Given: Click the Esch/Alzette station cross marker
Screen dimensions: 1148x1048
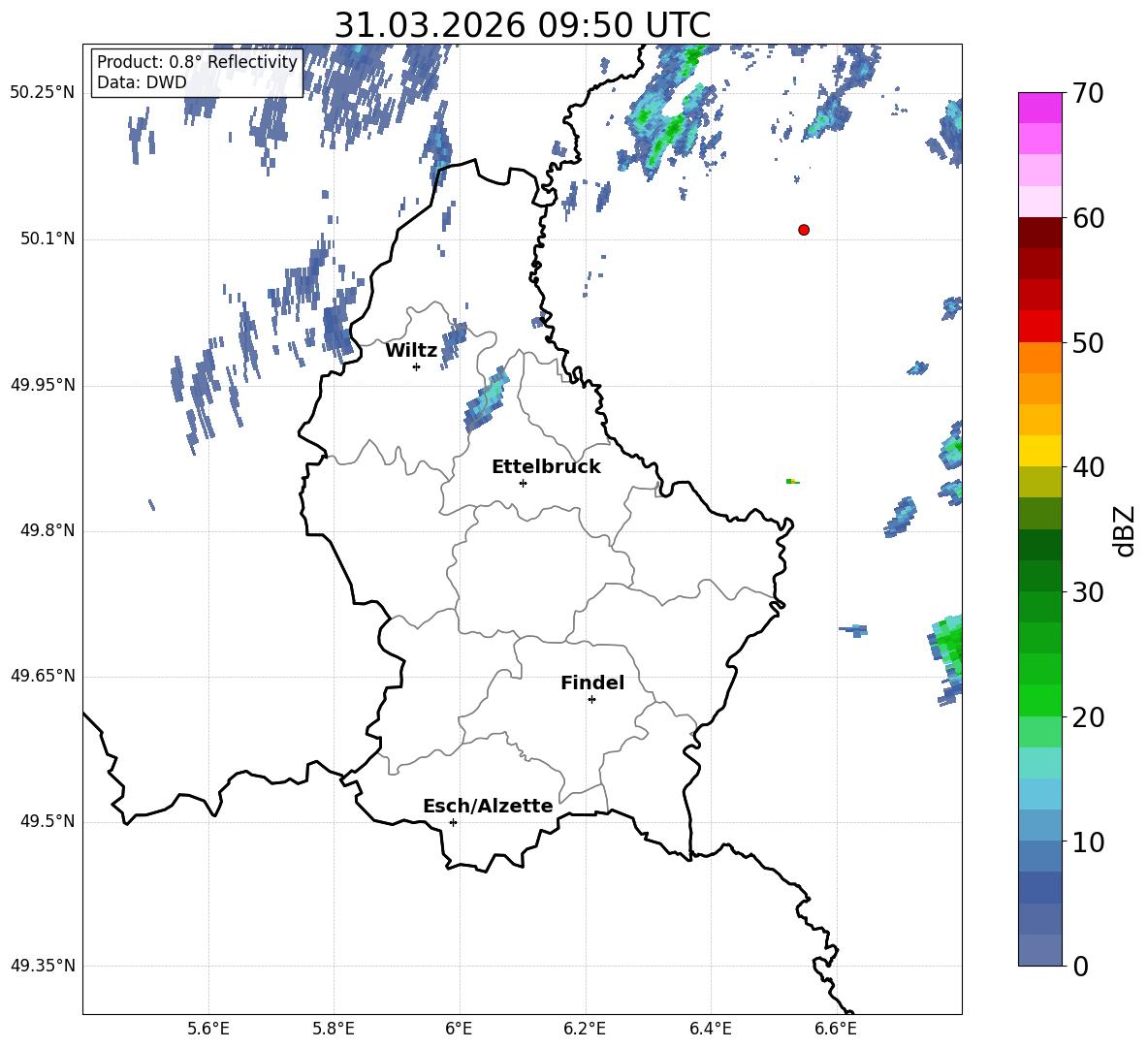Looking at the screenshot, I should point(453,822).
